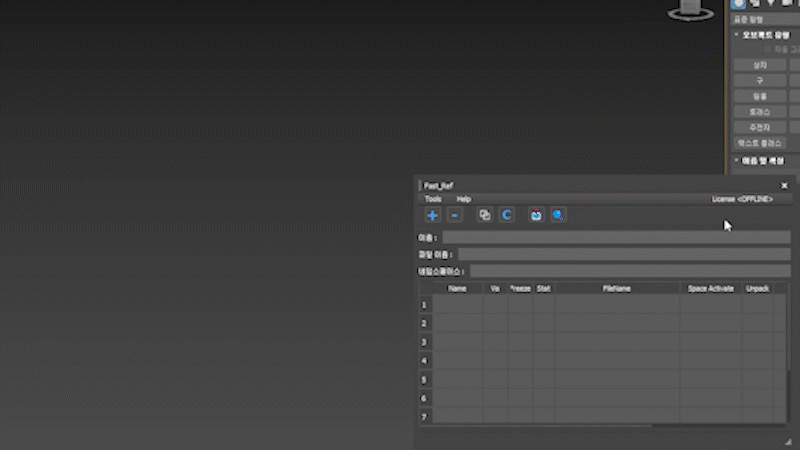Click the ViewCube in viewport corner
The width and height of the screenshot is (800, 450).
point(688,9)
